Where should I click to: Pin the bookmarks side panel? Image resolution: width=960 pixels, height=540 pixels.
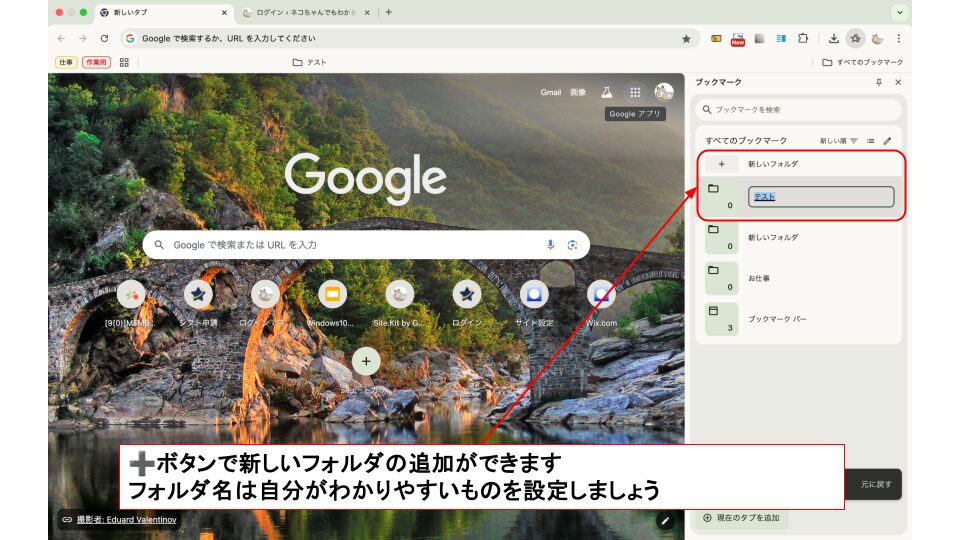click(879, 82)
